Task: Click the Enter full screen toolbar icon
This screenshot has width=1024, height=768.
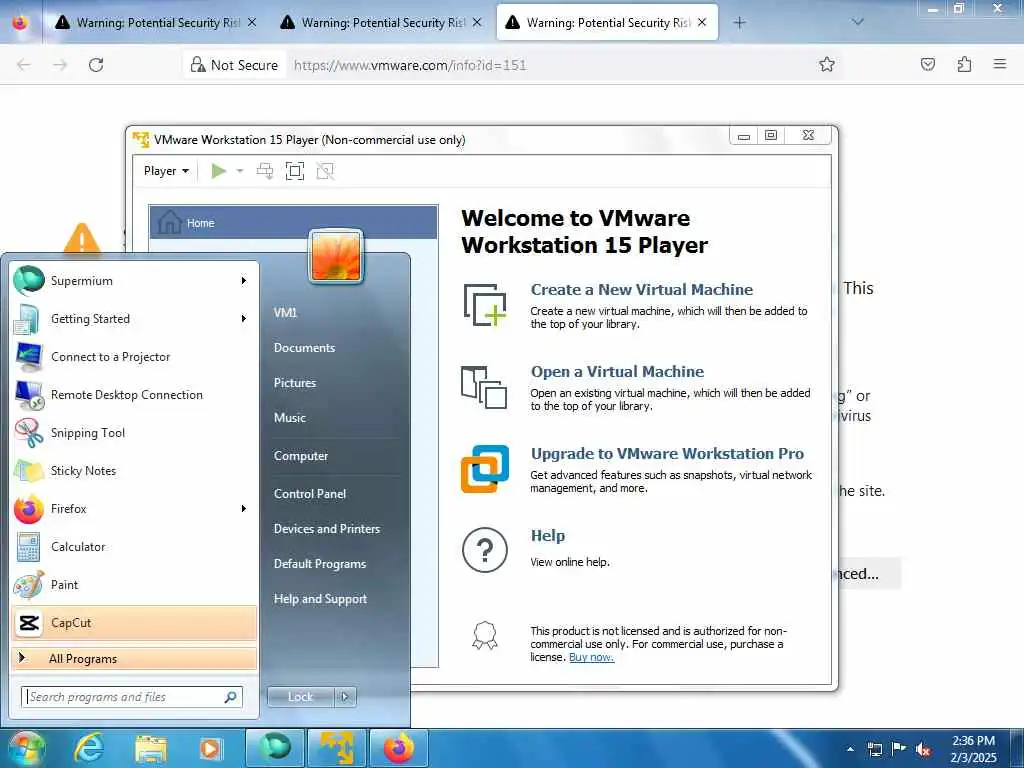Action: click(x=295, y=171)
